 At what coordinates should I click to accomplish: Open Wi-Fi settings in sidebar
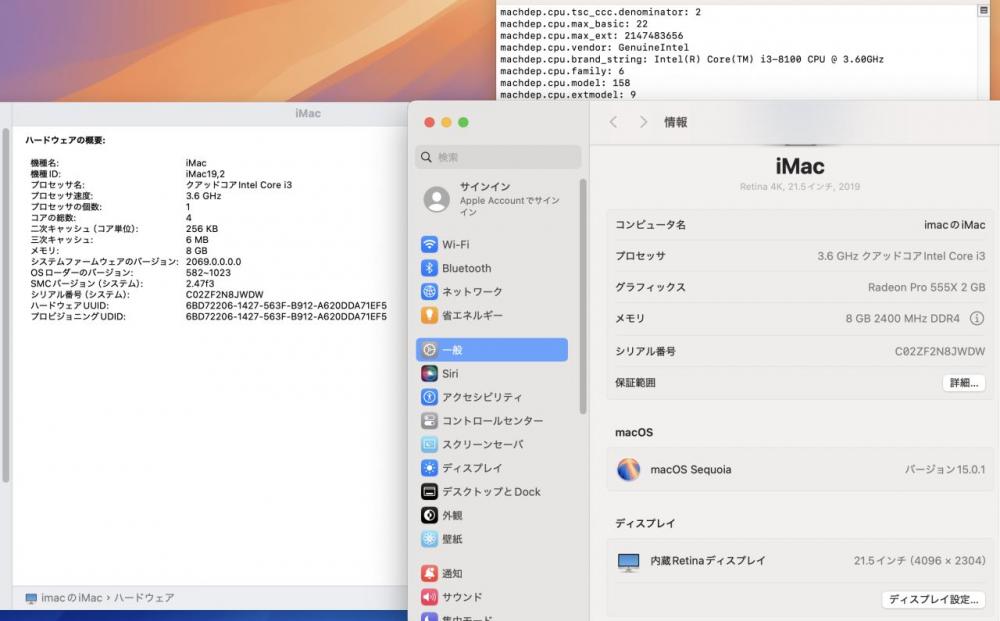pos(455,245)
